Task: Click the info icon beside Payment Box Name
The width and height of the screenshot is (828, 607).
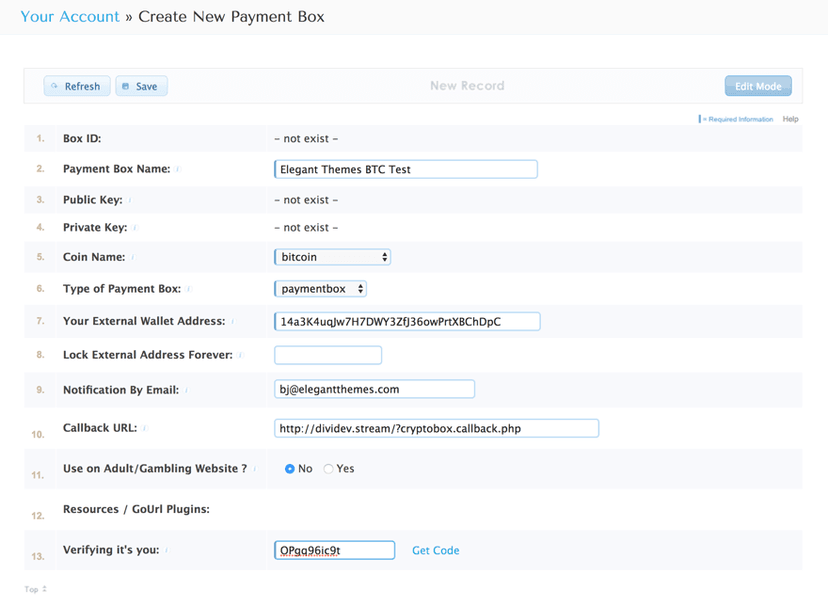Action: [x=178, y=168]
